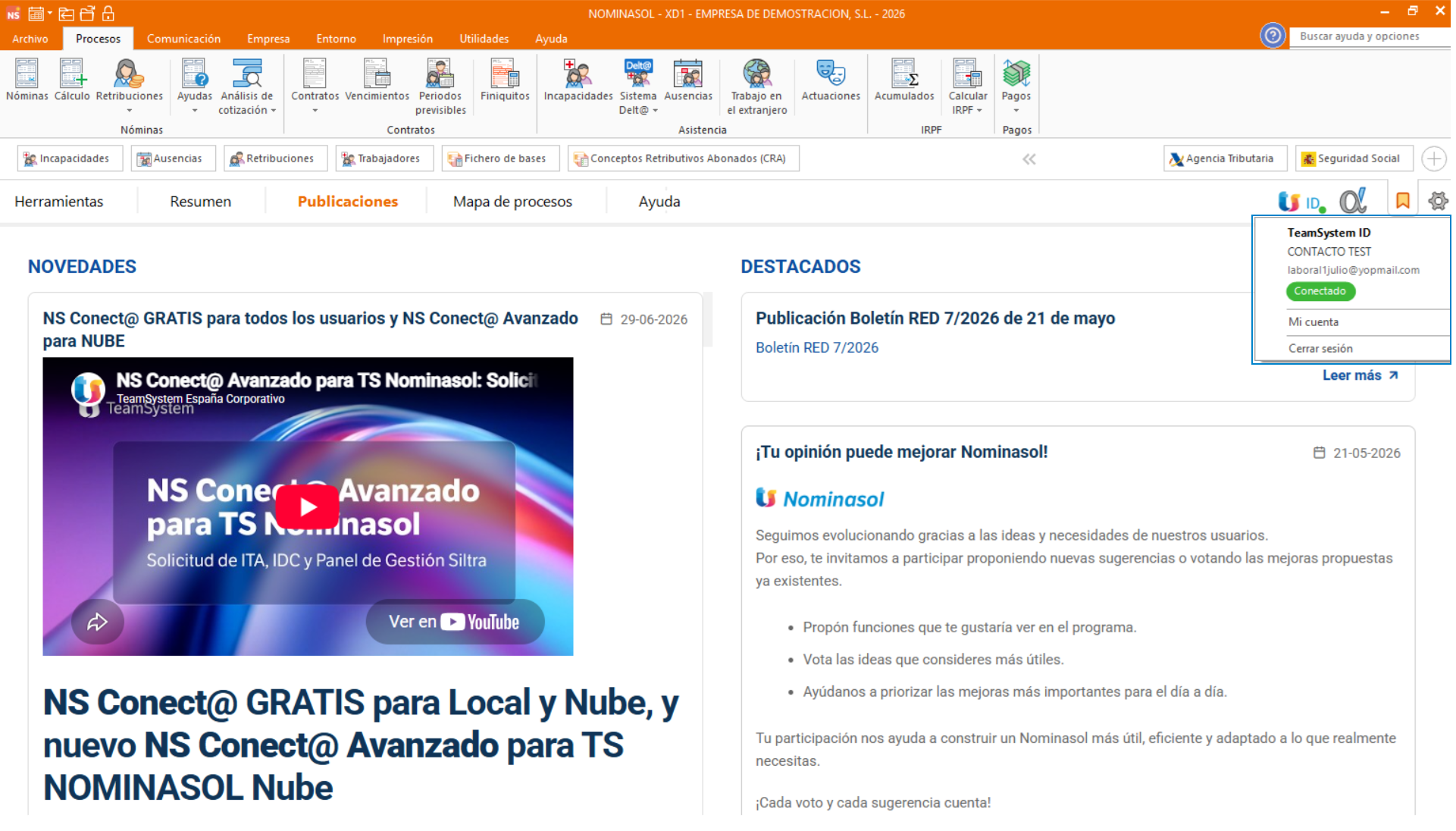1456x831 pixels.
Task: Switch to the Comunicación ribbon tab
Action: coord(183,39)
